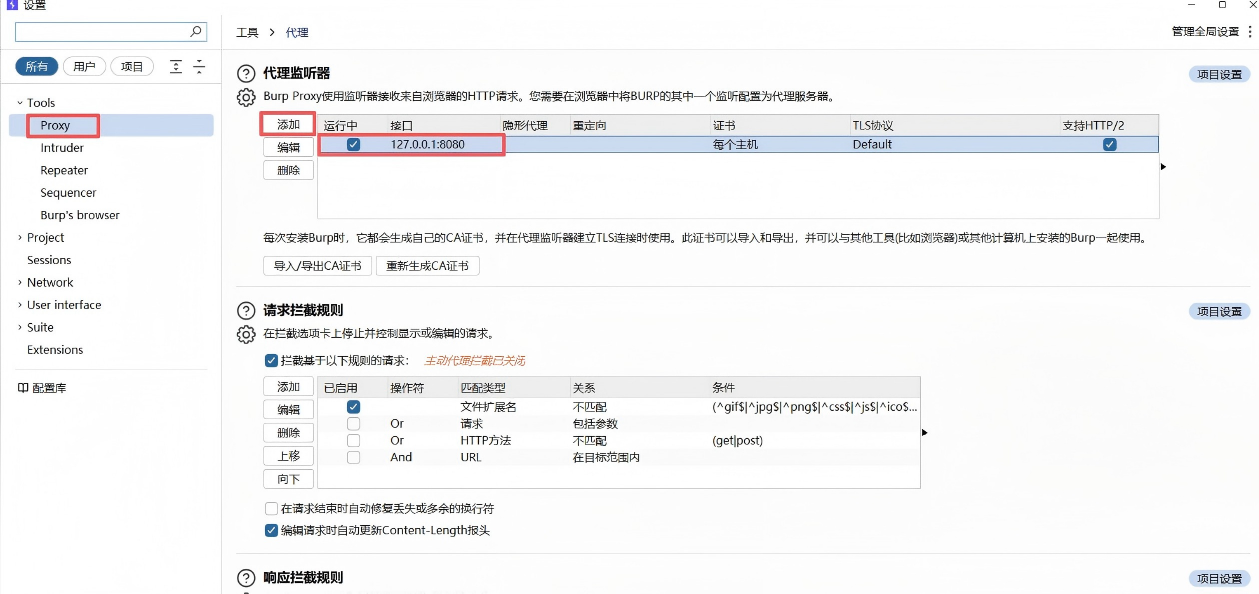Click 删除 in the proxy listeners section
Image resolution: width=1259 pixels, height=594 pixels.
[x=288, y=170]
